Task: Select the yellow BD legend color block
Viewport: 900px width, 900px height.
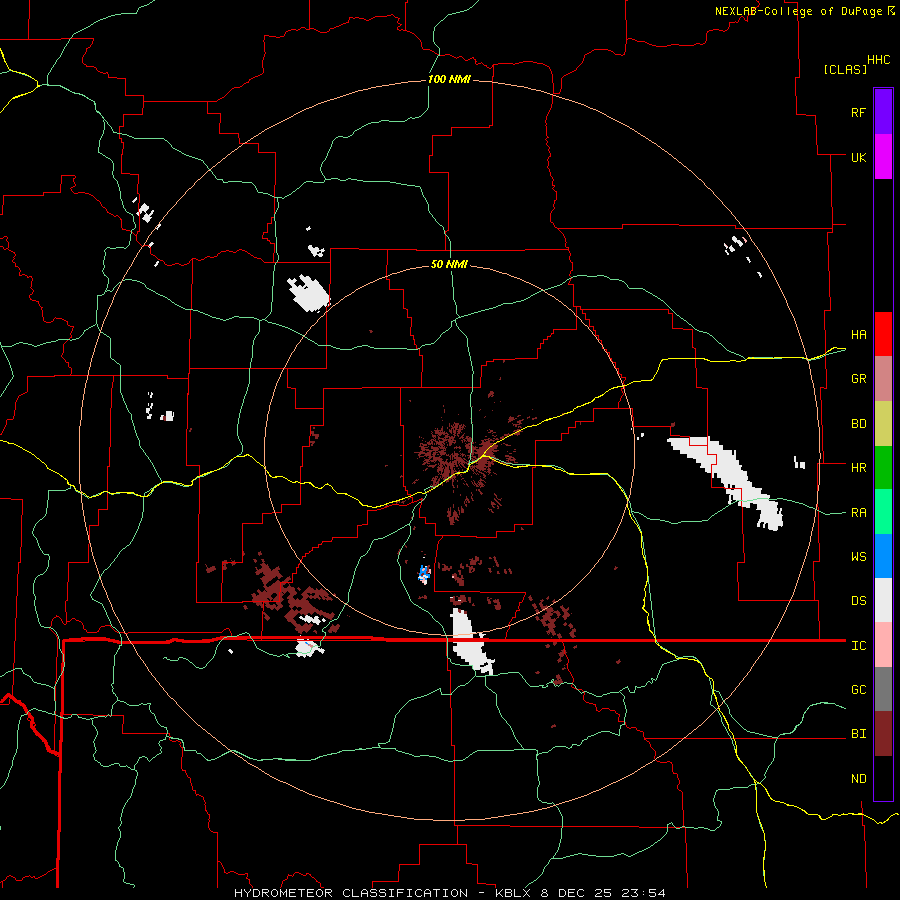Action: click(883, 423)
